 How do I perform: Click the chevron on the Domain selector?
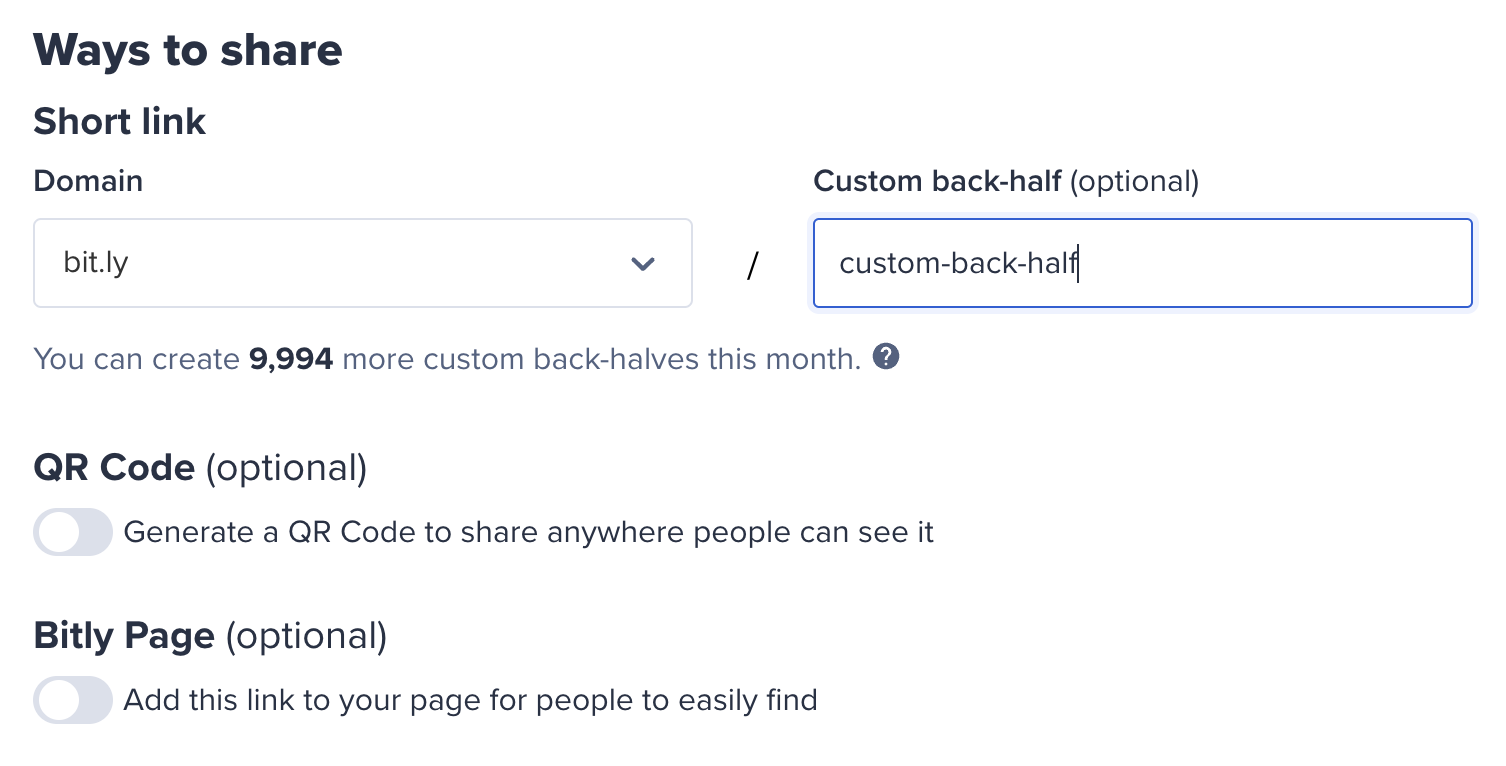click(645, 263)
